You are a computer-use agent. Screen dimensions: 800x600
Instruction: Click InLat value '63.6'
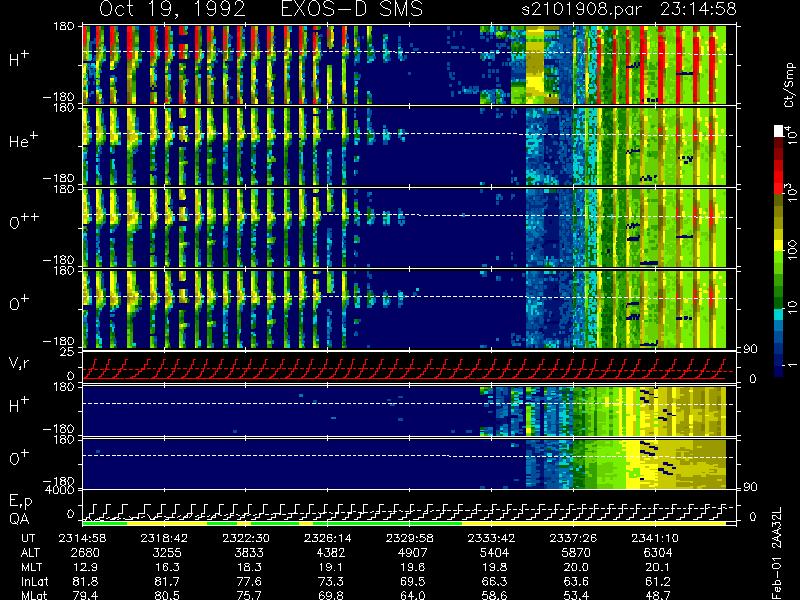click(x=576, y=581)
